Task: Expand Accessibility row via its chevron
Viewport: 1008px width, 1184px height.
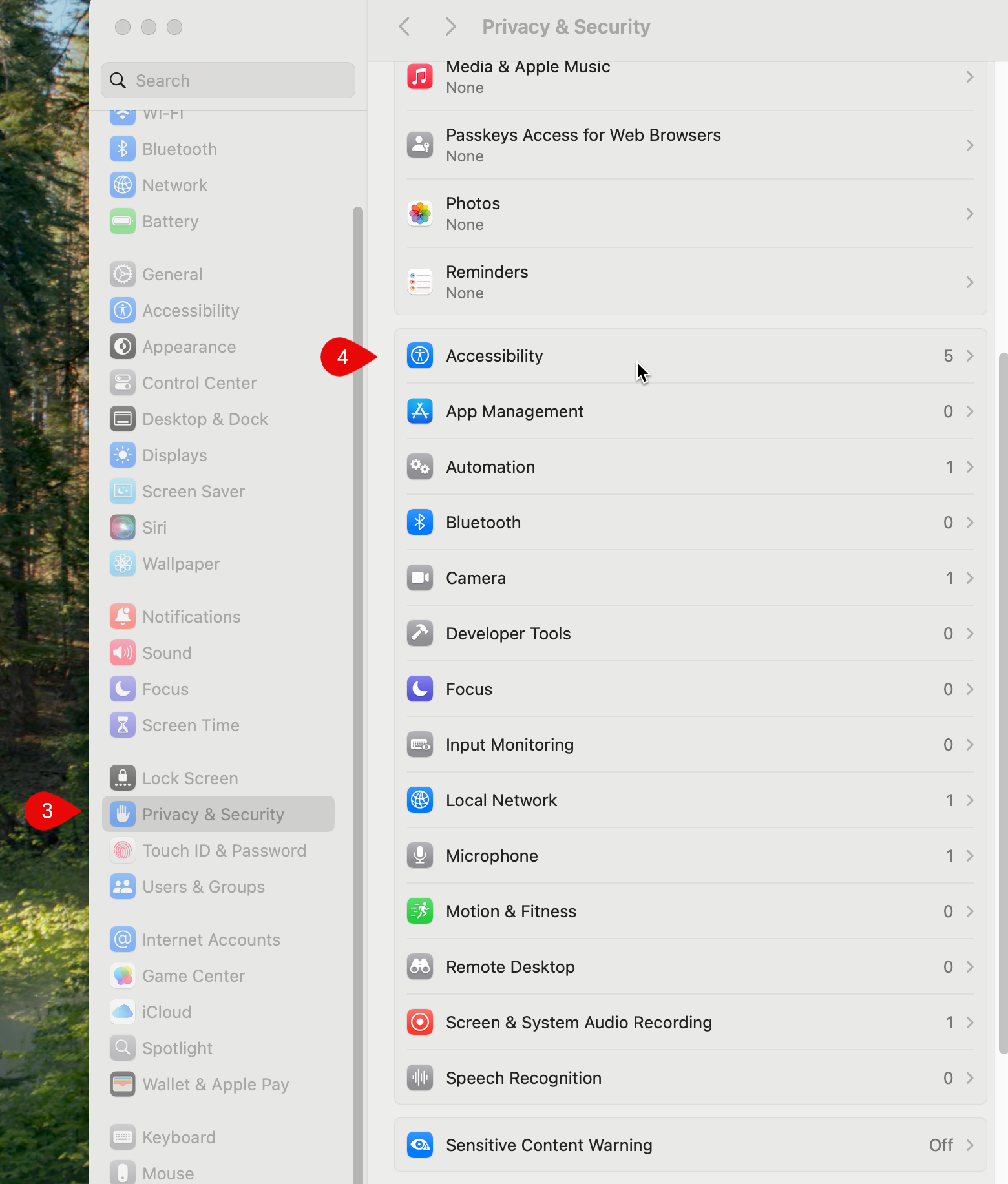Action: point(970,356)
